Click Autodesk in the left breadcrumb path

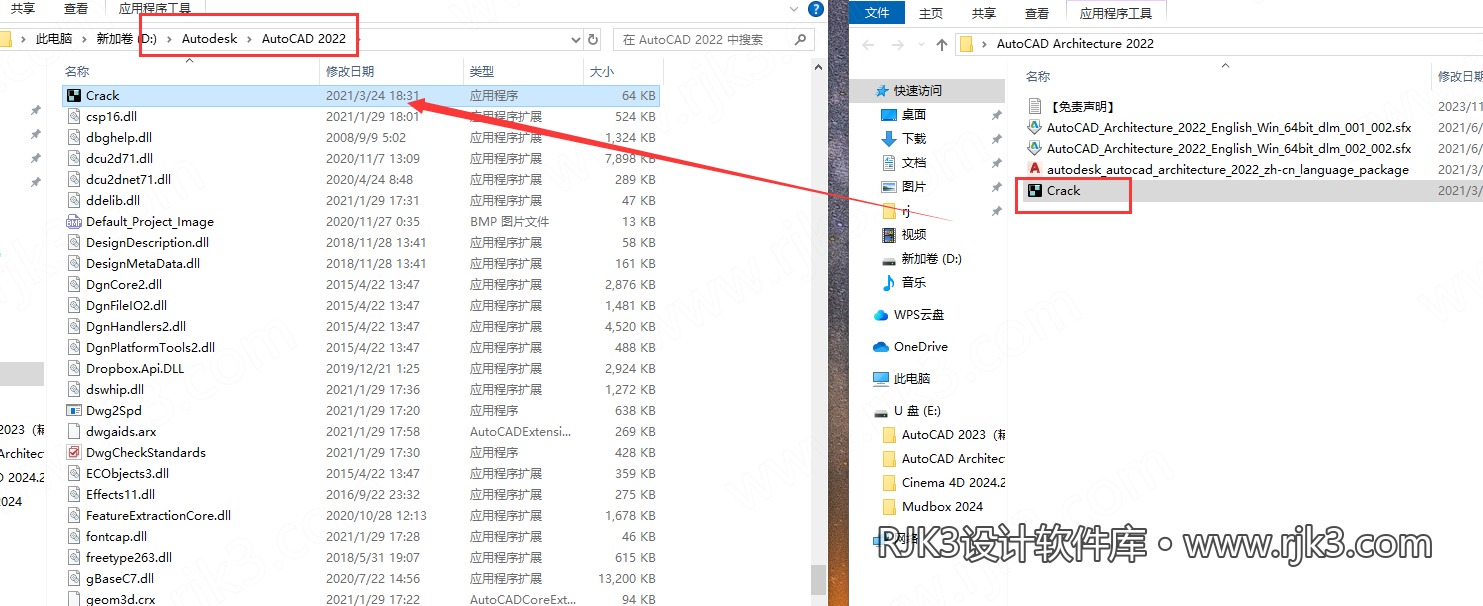(x=210, y=40)
